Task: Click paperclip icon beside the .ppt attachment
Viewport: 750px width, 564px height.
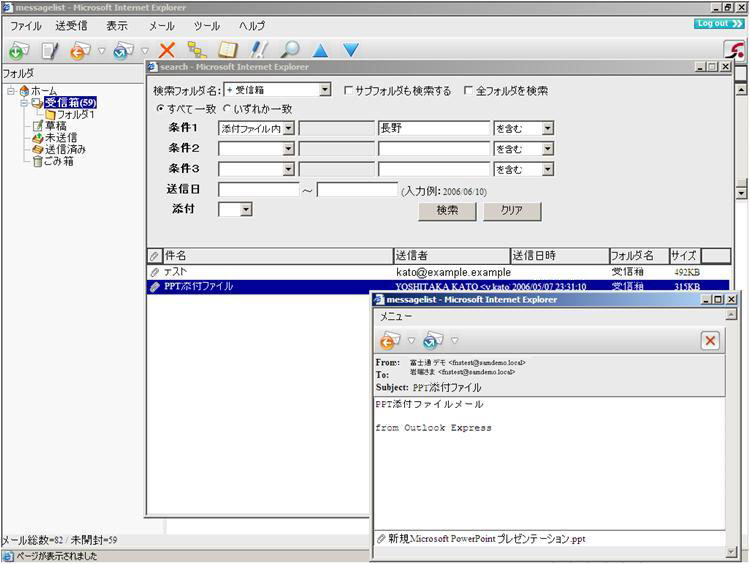Action: click(x=381, y=539)
